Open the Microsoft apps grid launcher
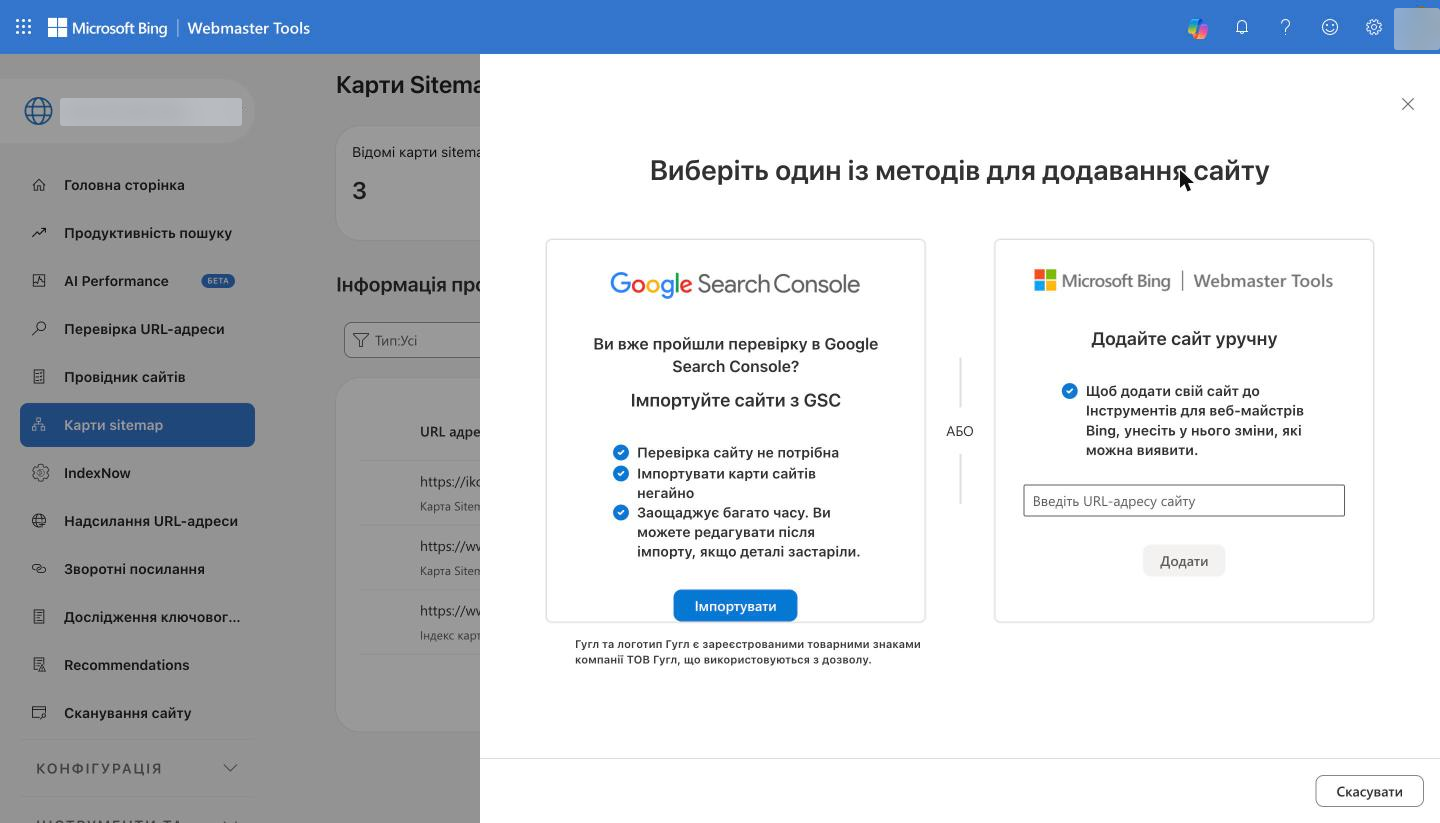1440x823 pixels. tap(23, 27)
